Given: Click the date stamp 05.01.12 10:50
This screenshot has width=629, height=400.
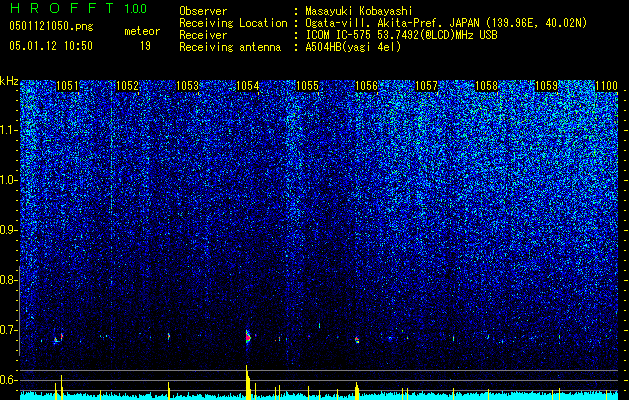Looking at the screenshot, I should tap(51, 46).
